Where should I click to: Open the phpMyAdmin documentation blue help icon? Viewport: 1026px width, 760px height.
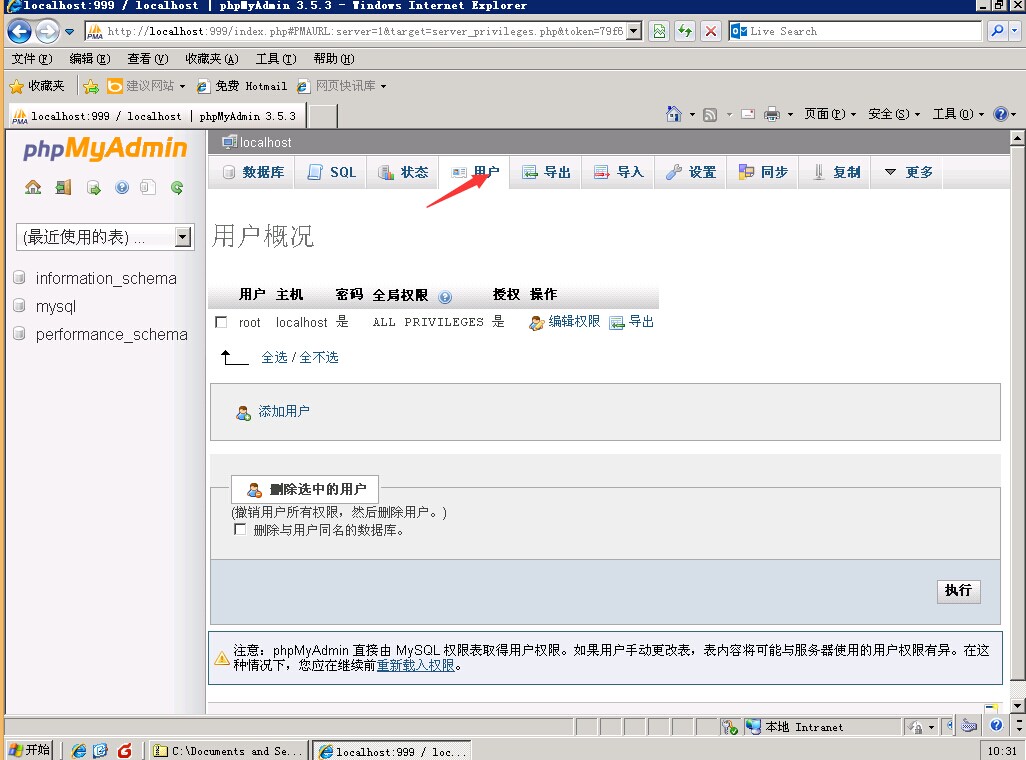pos(122,188)
